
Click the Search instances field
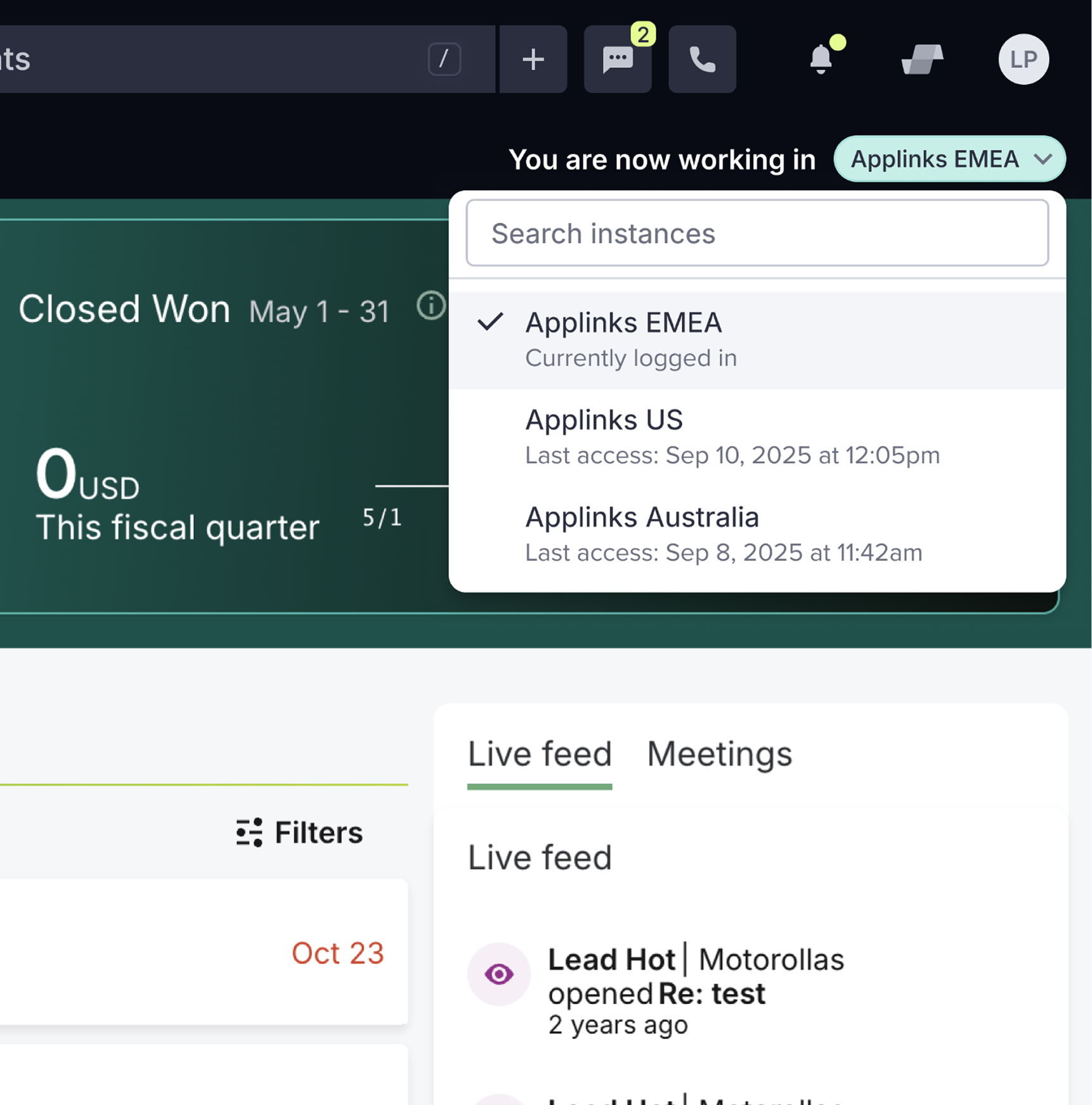757,233
